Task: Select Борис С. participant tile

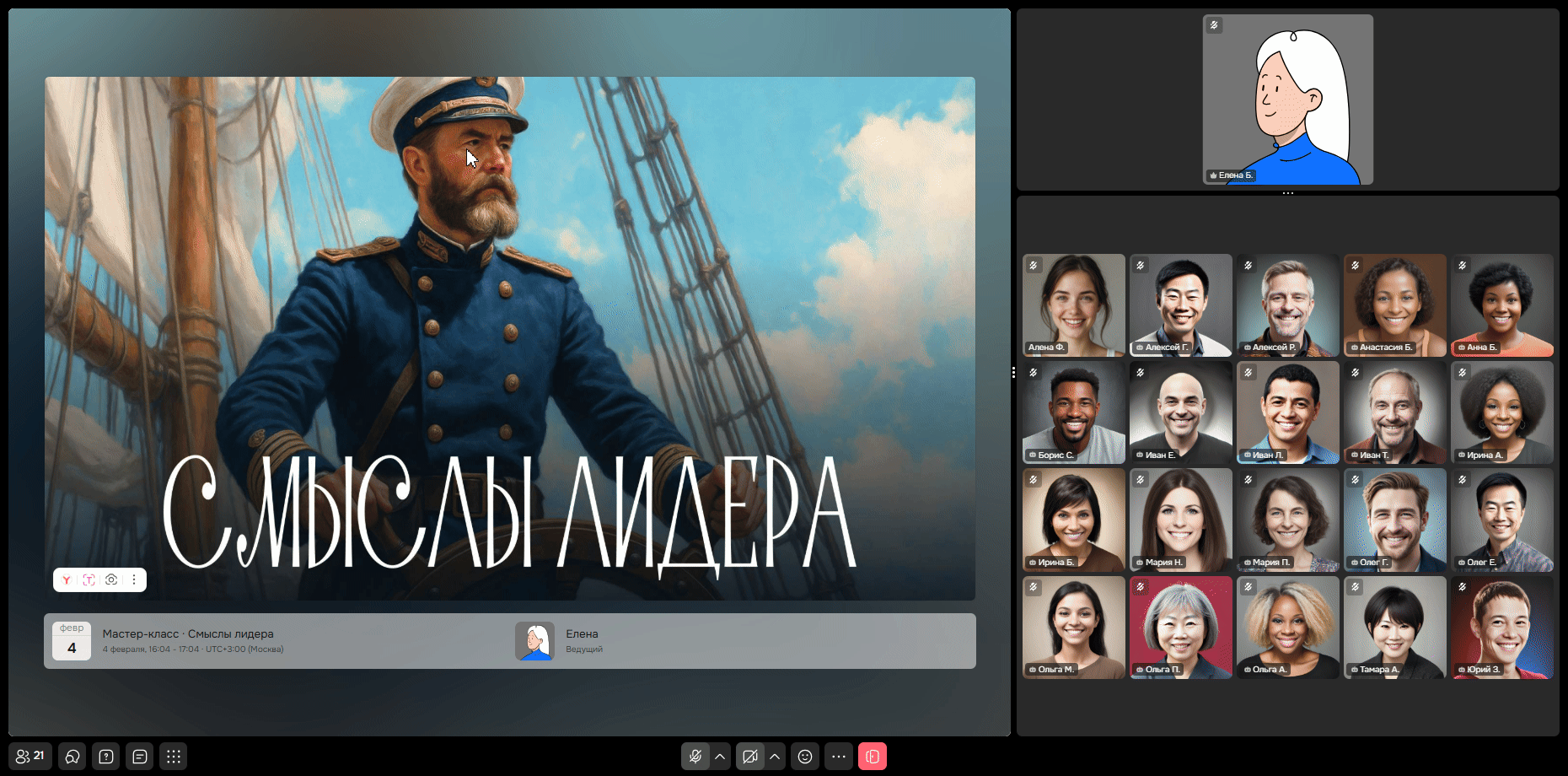Action: point(1074,412)
